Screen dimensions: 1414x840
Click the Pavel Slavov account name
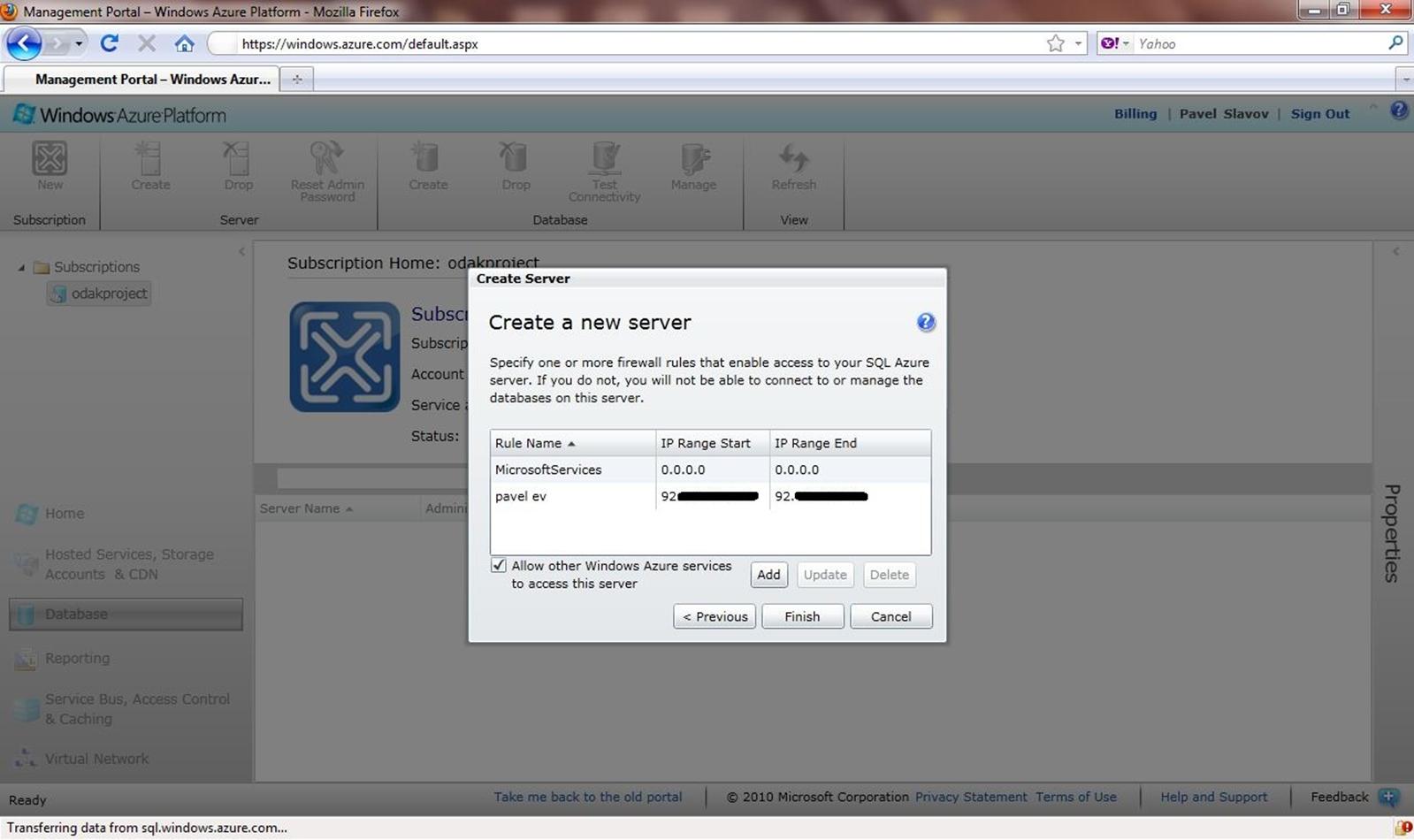(1223, 113)
